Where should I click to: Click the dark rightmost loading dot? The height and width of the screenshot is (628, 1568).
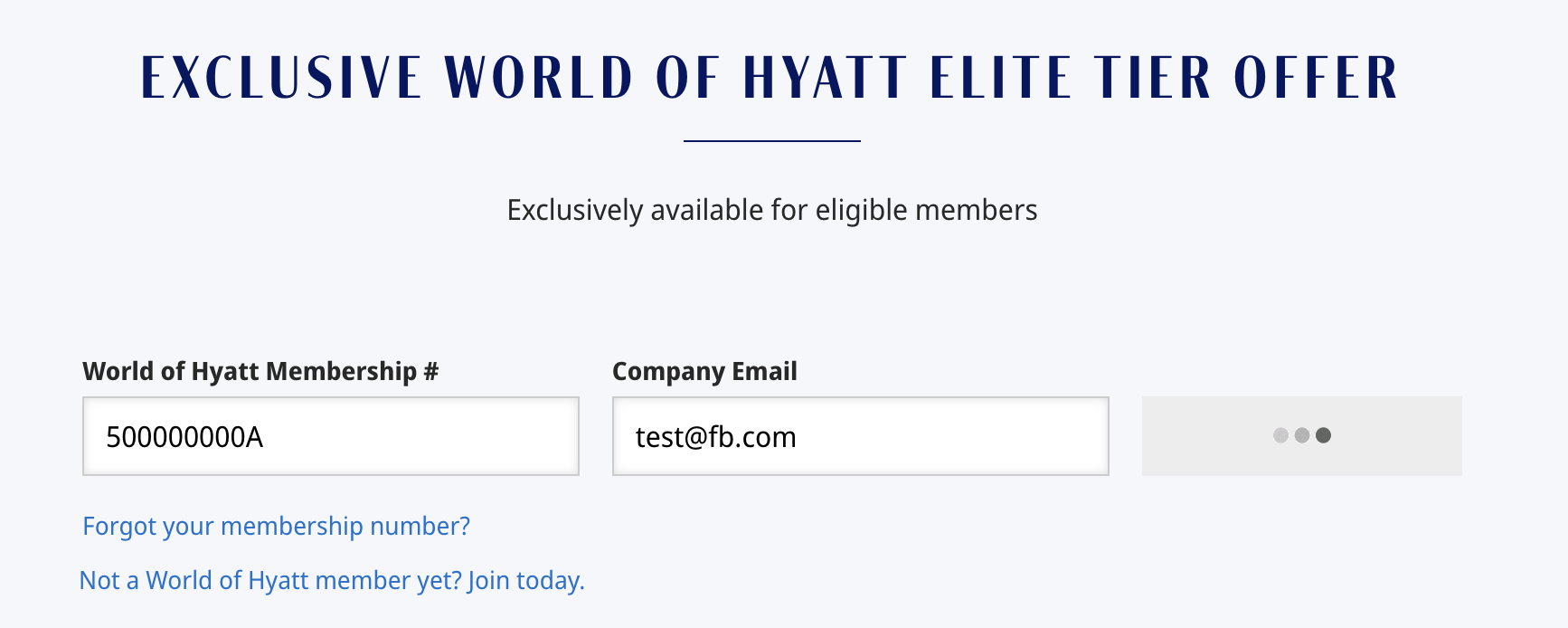click(x=1323, y=435)
